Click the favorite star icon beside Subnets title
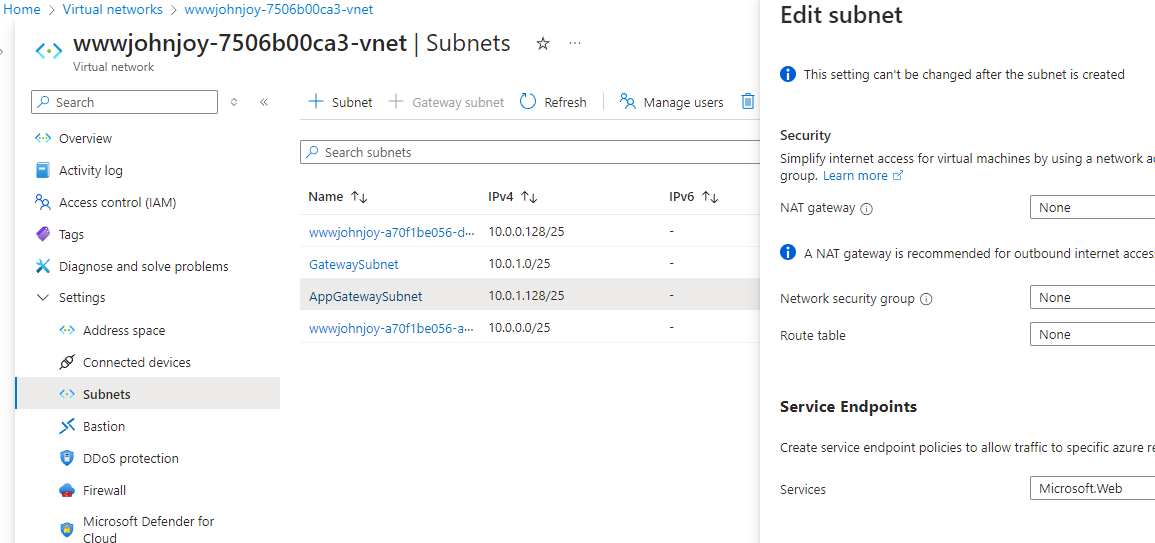 coord(543,44)
